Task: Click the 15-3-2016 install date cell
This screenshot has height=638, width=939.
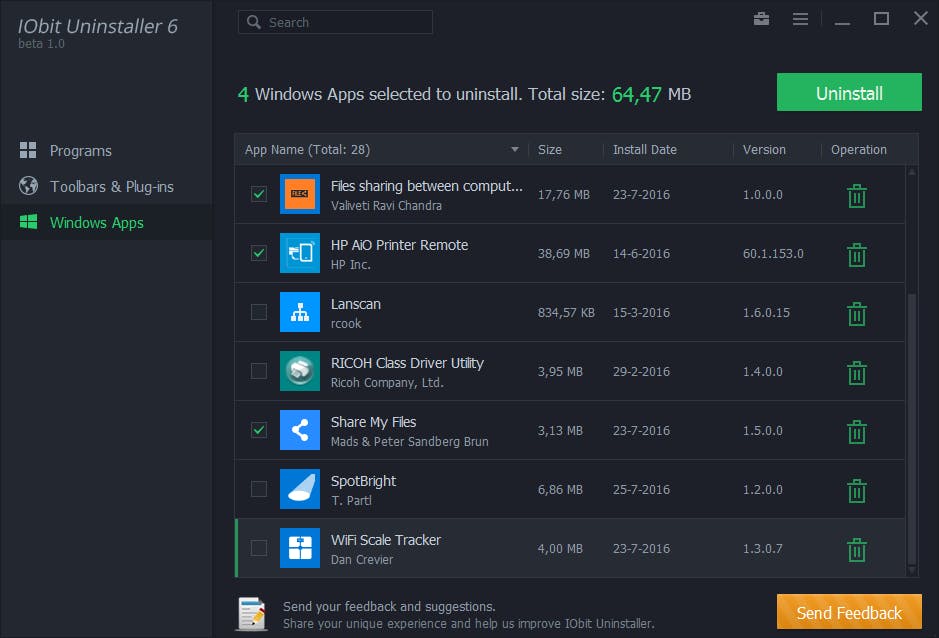Action: coord(641,313)
